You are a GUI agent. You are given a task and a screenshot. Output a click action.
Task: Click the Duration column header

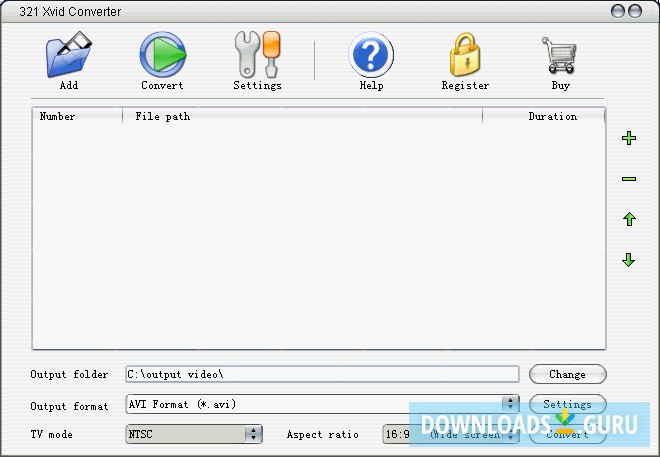coord(544,116)
